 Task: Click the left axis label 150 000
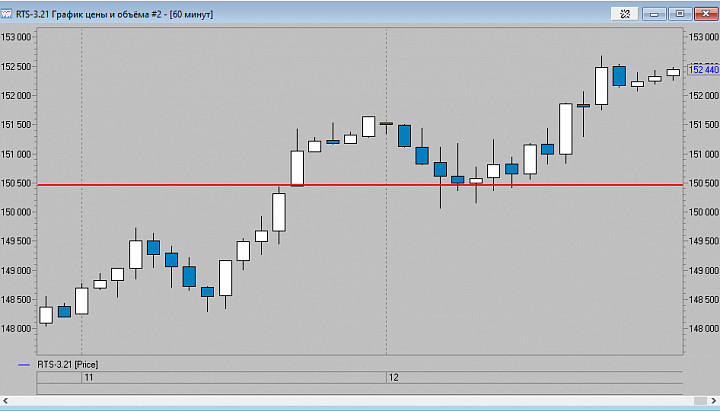pos(16,212)
